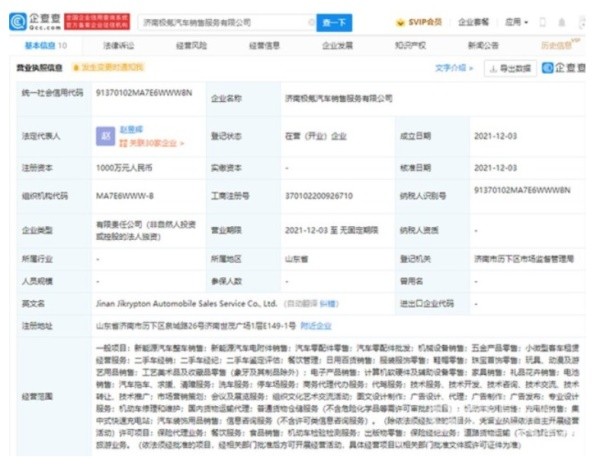Open the 历史信息 VIP tab

point(560,45)
